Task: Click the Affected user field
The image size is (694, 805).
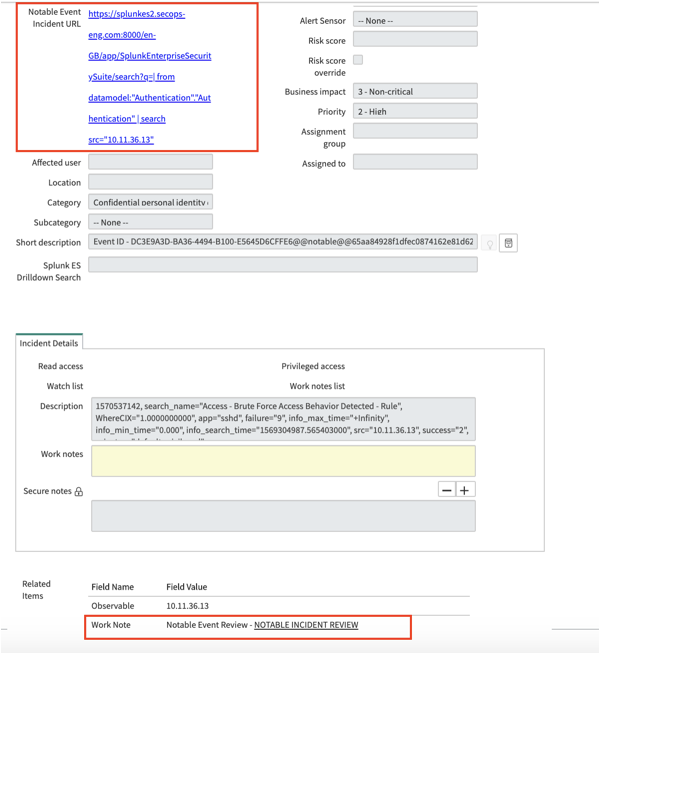Action: coord(150,162)
